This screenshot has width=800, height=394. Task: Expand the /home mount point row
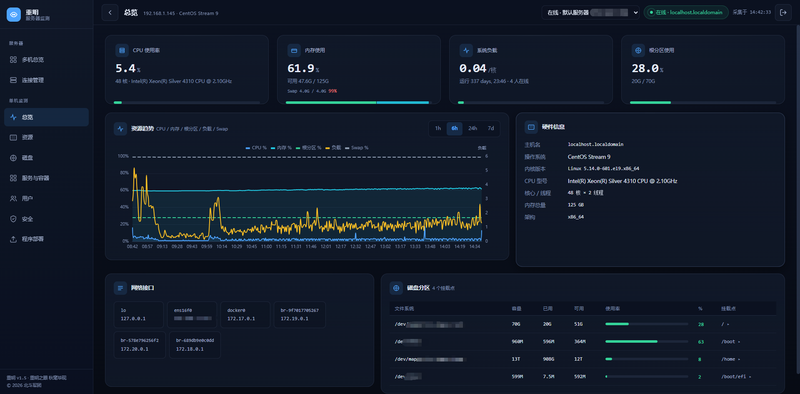click(x=731, y=359)
